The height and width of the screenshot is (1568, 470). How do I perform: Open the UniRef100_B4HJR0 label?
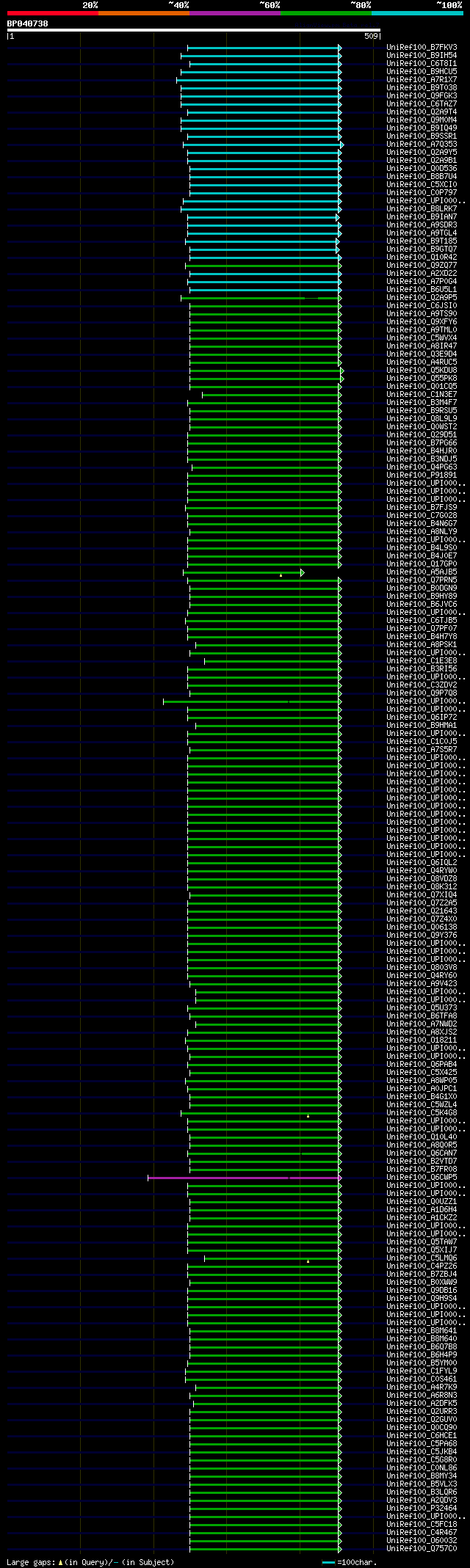click(x=422, y=451)
